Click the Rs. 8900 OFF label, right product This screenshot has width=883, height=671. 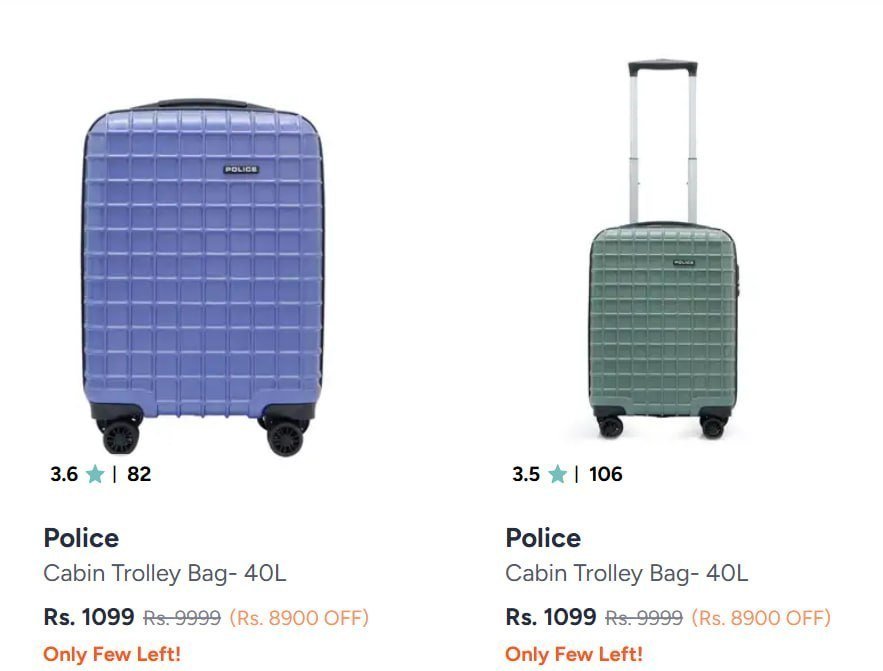pyautogui.click(x=761, y=618)
